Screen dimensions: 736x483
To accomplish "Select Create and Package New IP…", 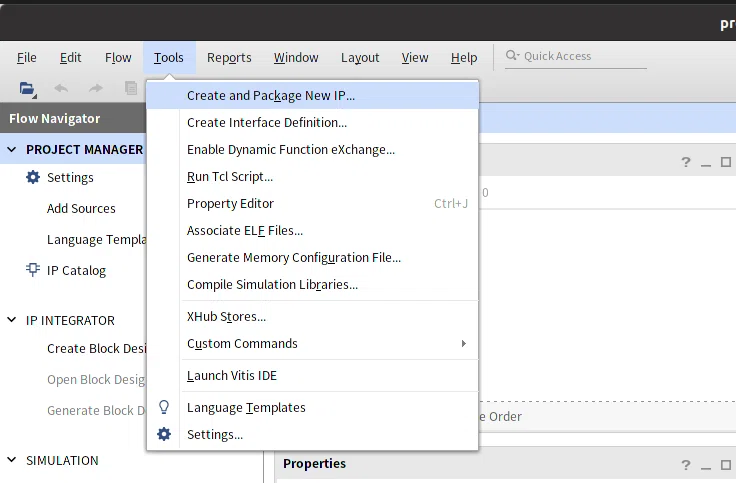I will [x=313, y=95].
